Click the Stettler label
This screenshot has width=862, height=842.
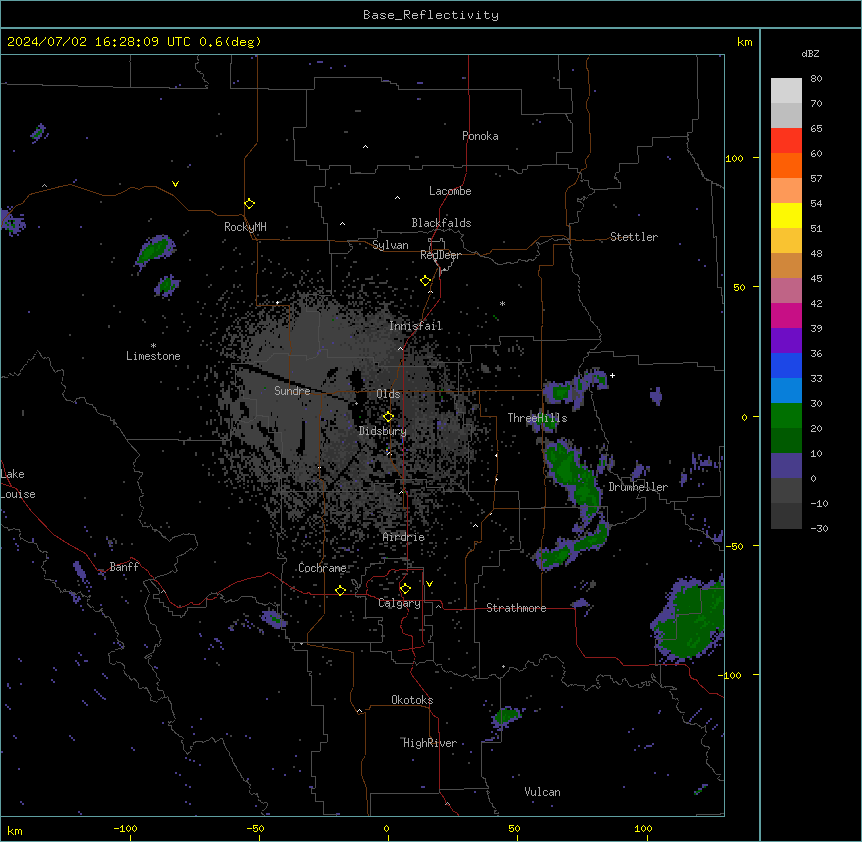click(634, 237)
